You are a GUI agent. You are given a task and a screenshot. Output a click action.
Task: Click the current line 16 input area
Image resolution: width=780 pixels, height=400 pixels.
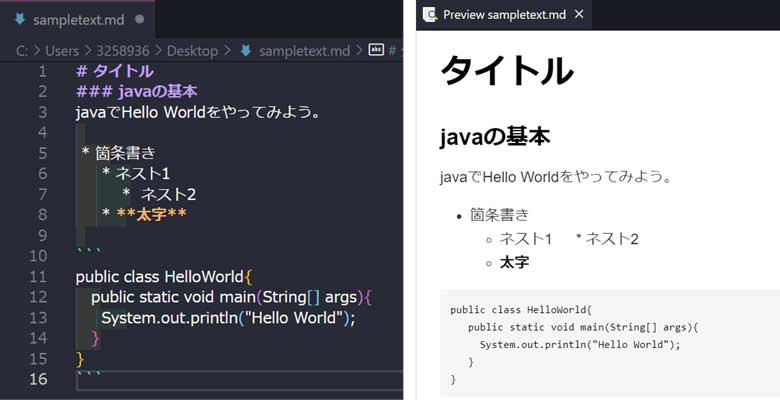tap(239, 380)
